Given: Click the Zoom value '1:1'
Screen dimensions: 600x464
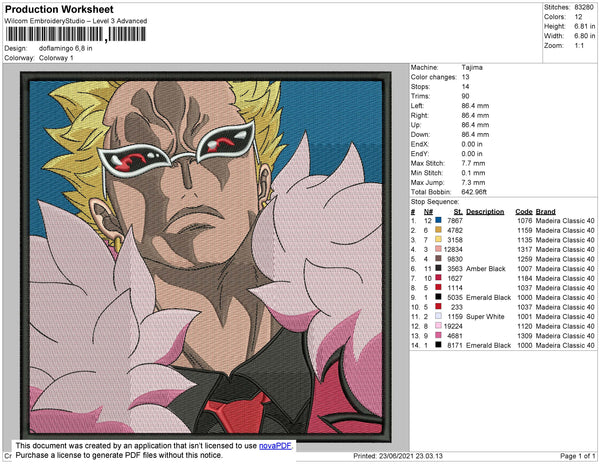Looking at the screenshot, I should coord(579,46).
